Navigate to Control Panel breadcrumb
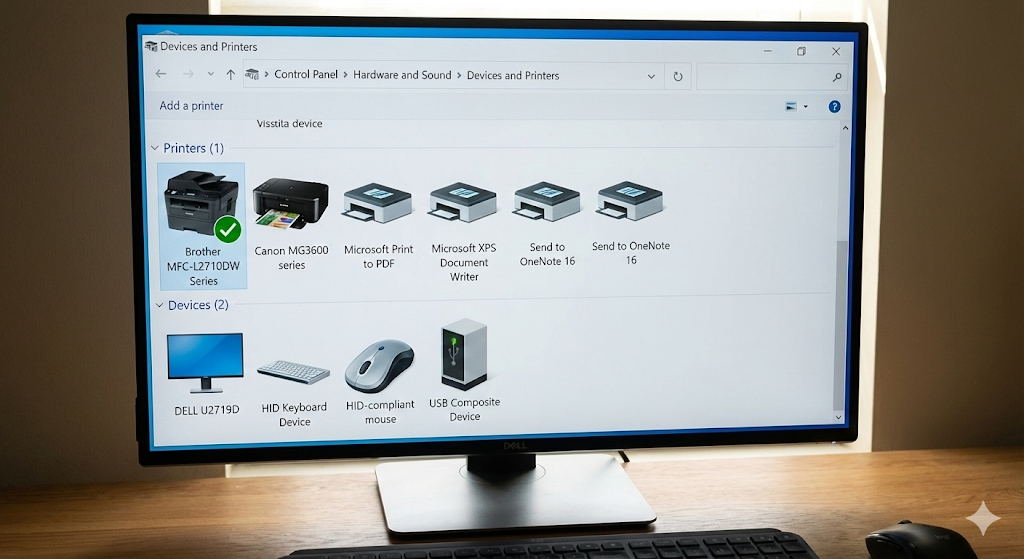Image resolution: width=1024 pixels, height=559 pixels. coord(306,74)
